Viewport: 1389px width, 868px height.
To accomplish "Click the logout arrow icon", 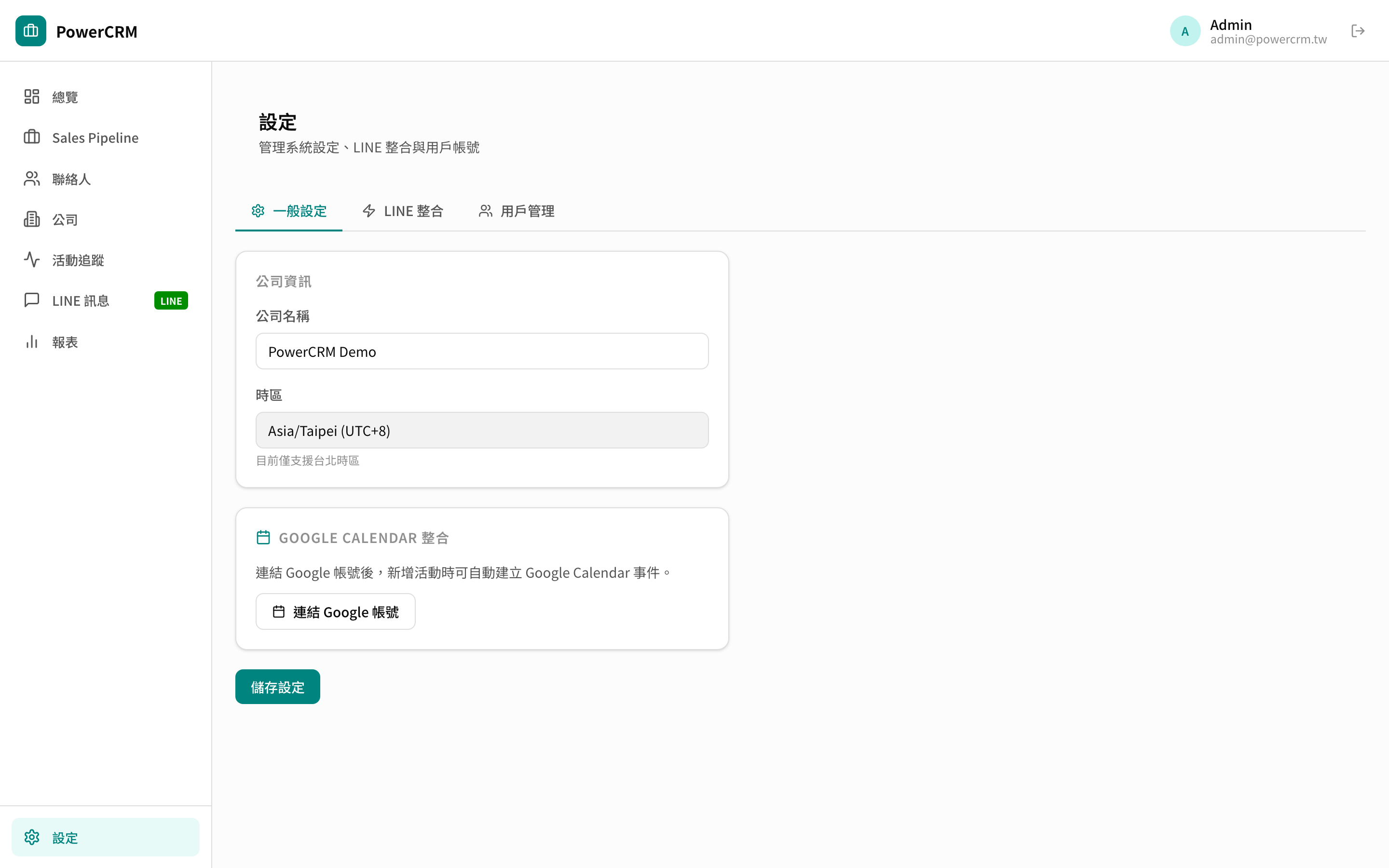I will pyautogui.click(x=1359, y=31).
